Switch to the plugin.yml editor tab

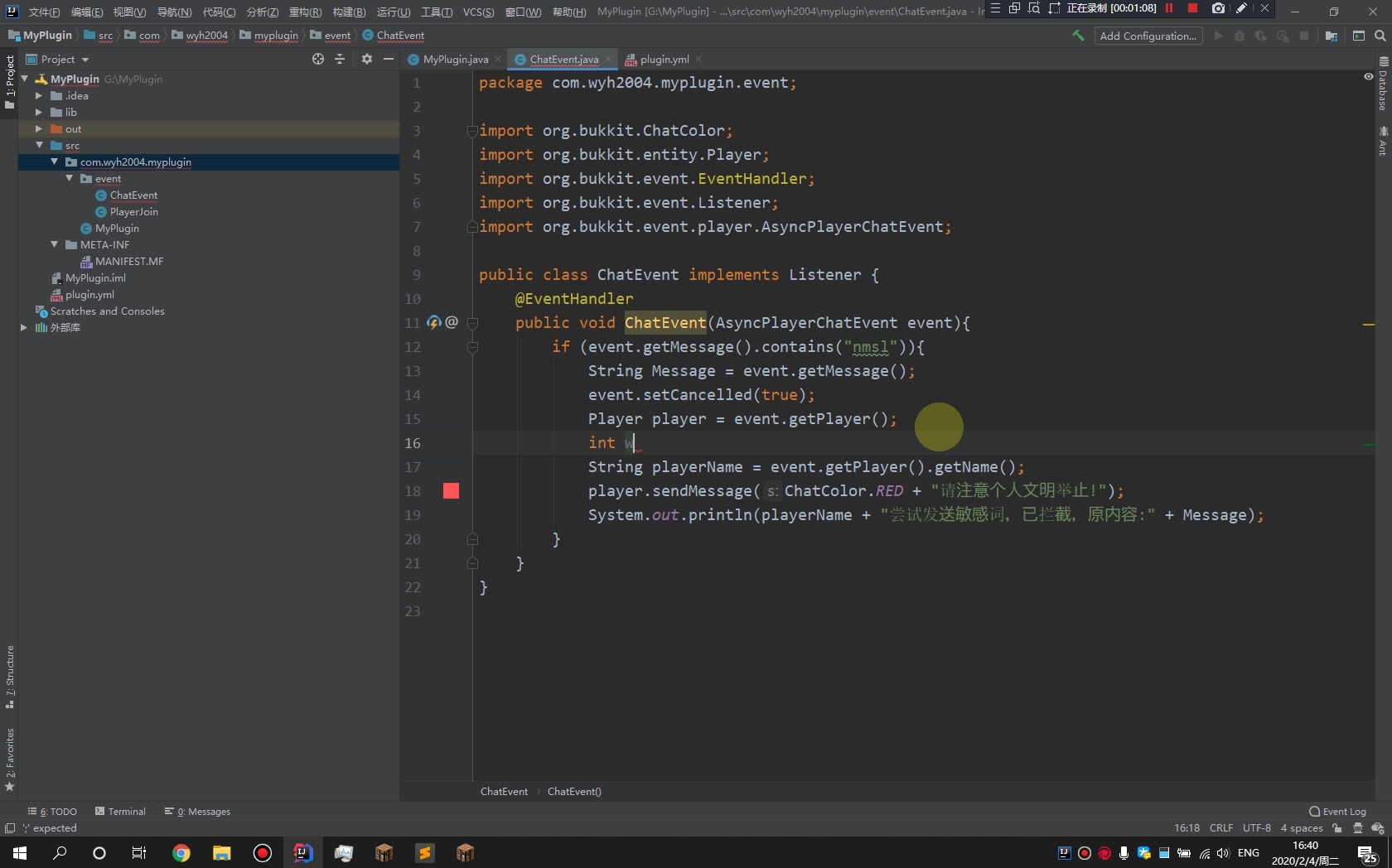663,59
